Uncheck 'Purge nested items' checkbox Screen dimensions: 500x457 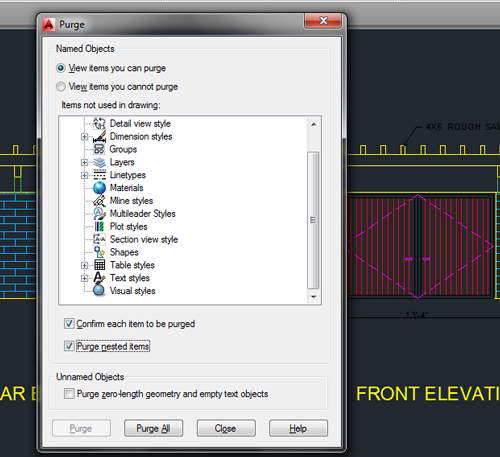coord(69,346)
